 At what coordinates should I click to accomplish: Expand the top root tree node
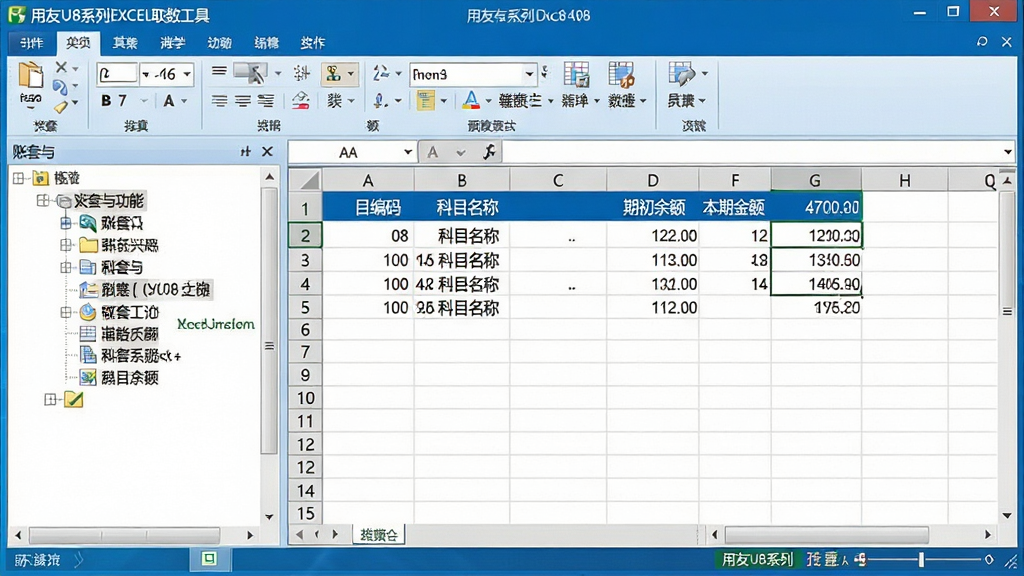(x=18, y=178)
